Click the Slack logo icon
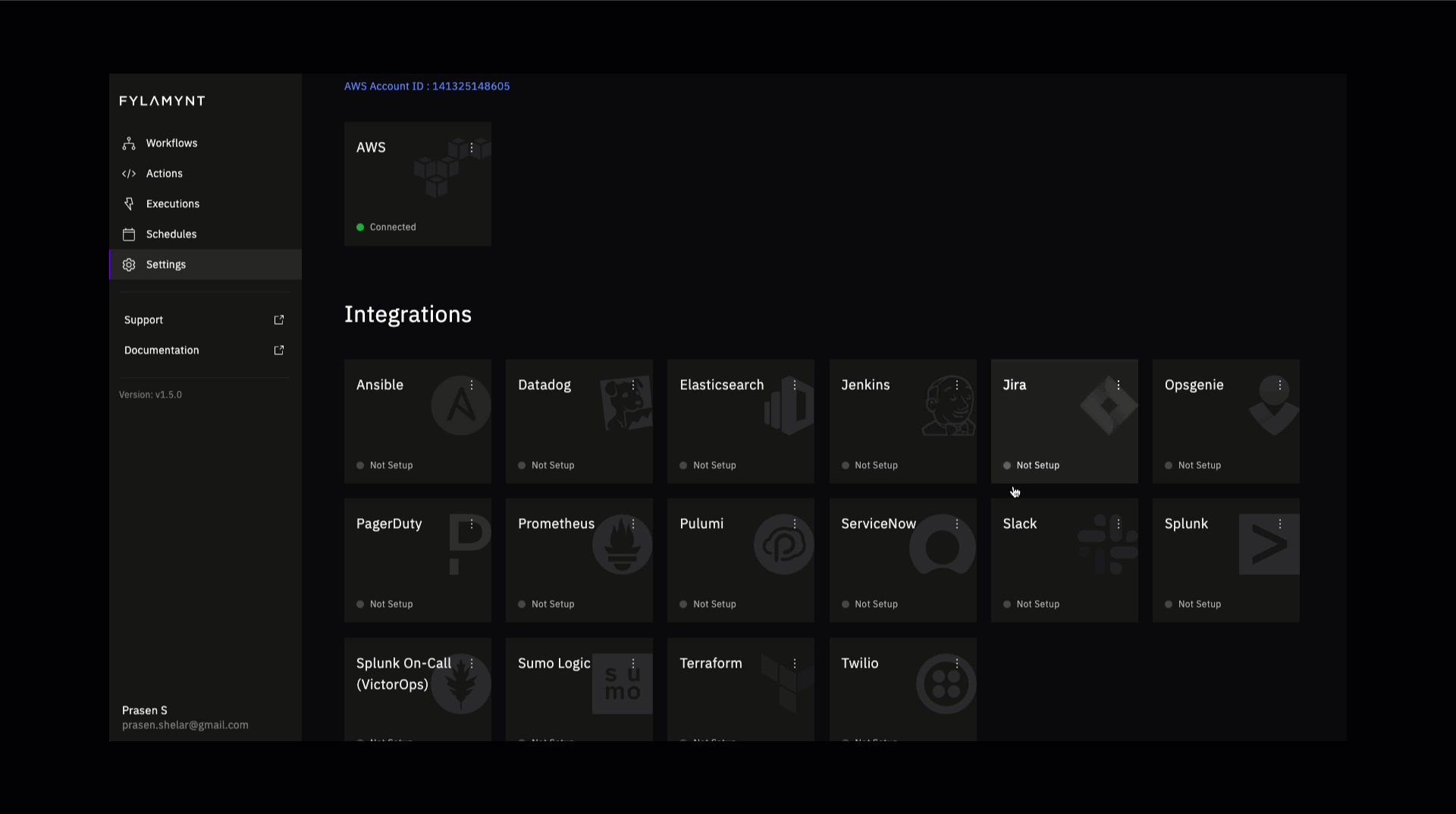Image resolution: width=1456 pixels, height=814 pixels. [x=1108, y=545]
